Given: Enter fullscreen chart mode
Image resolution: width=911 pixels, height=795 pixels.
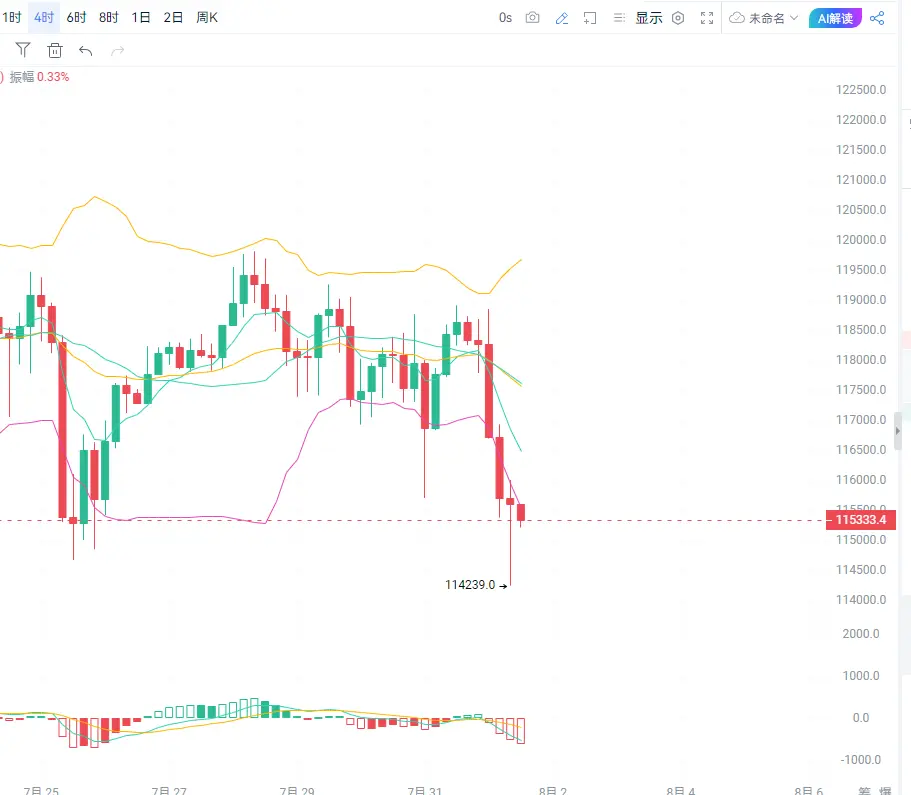Looking at the screenshot, I should tap(706, 18).
